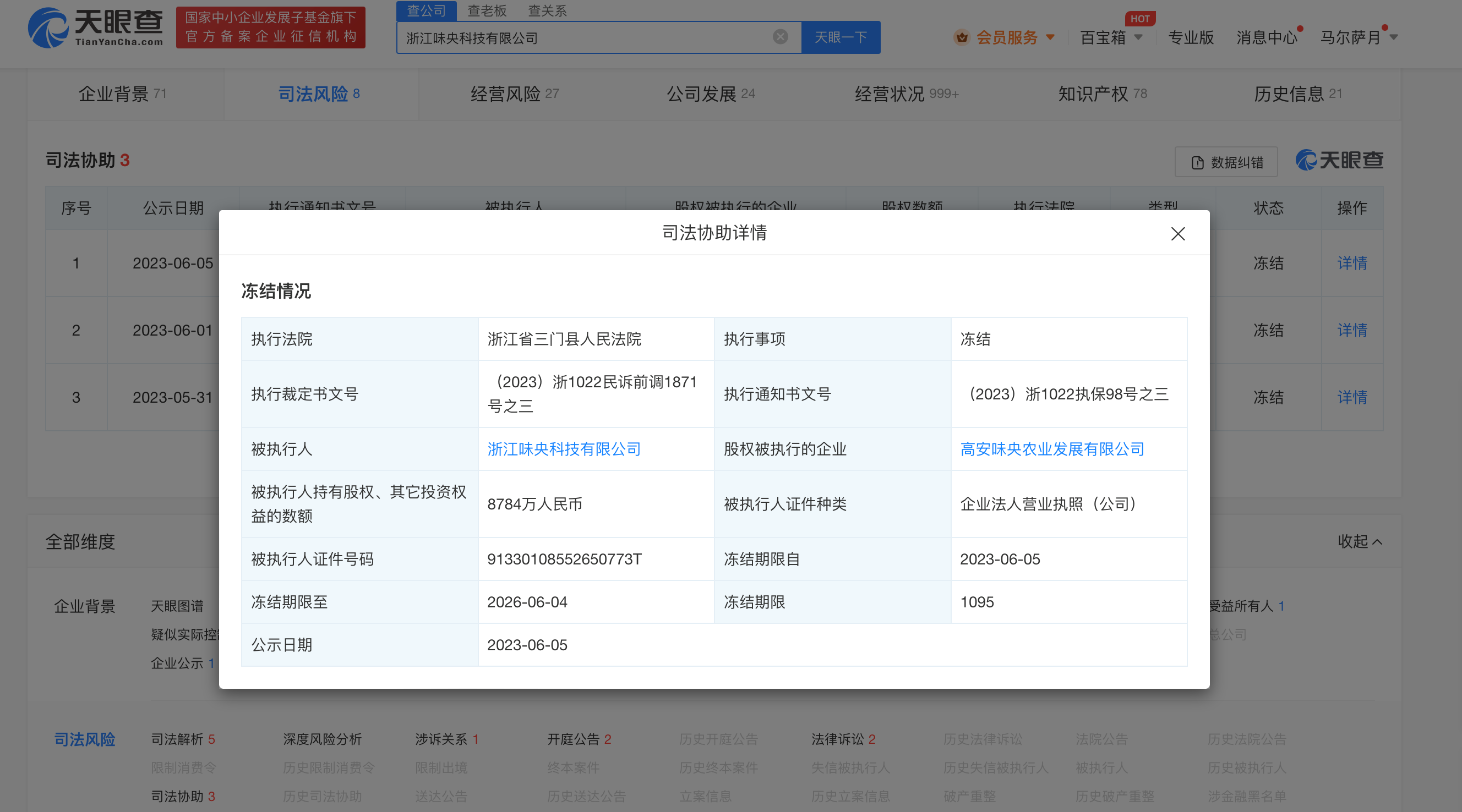The width and height of the screenshot is (1462, 812).
Task: Click the 数据纠错 button
Action: [x=1226, y=162]
